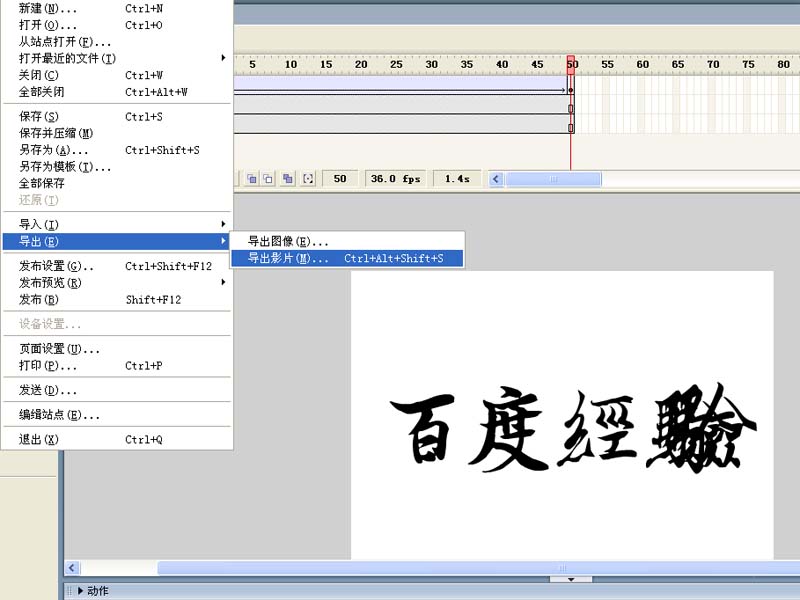Click the frame rate field 36.0 fps
Viewport: 800px width, 600px height.
pos(395,179)
